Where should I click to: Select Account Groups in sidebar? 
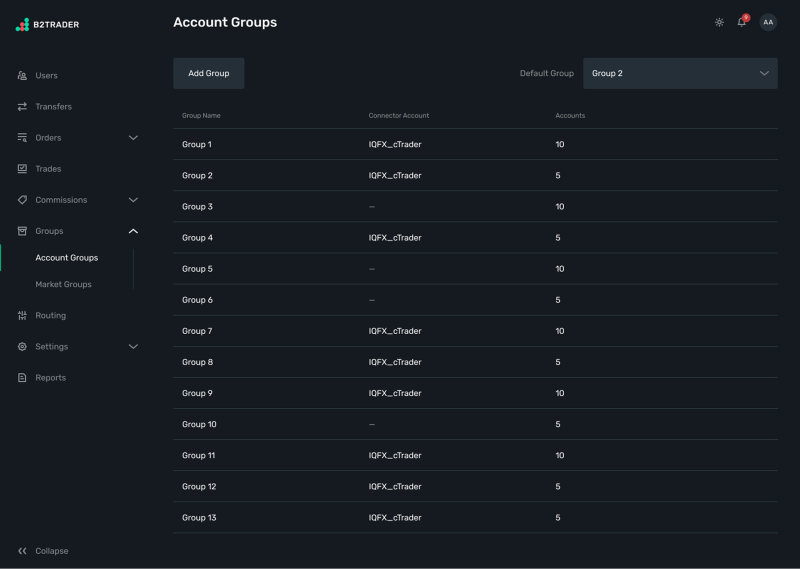click(x=66, y=258)
